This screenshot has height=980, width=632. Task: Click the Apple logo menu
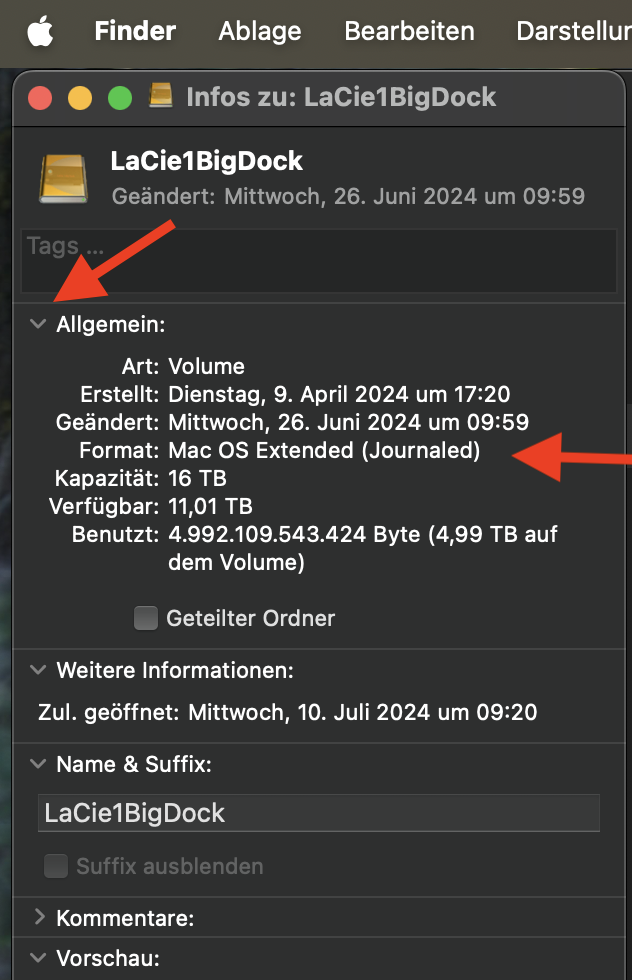point(39,31)
